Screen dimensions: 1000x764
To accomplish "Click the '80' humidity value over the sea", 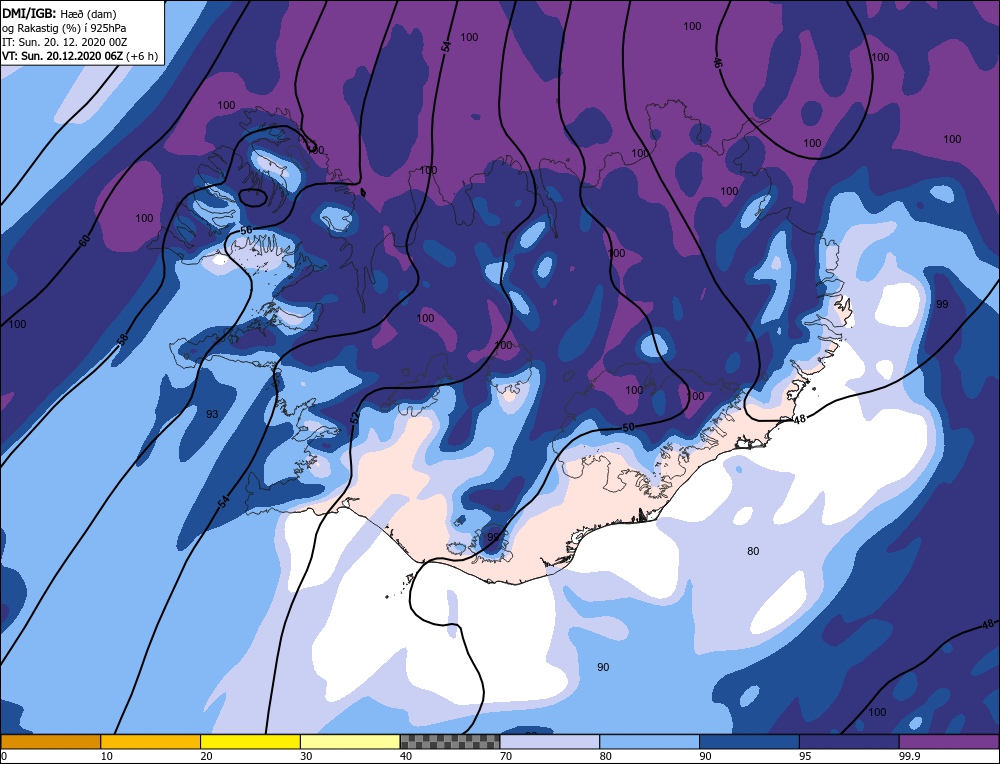I will pos(753,551).
